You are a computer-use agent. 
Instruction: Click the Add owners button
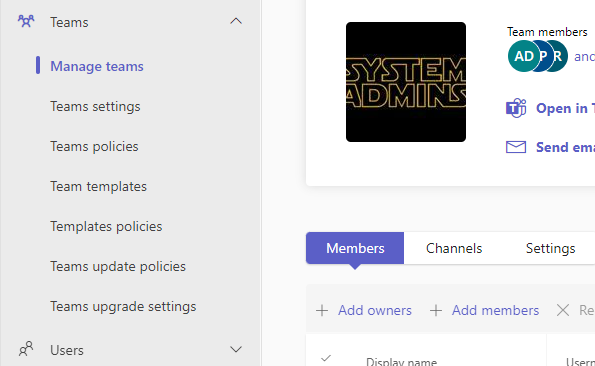364,310
